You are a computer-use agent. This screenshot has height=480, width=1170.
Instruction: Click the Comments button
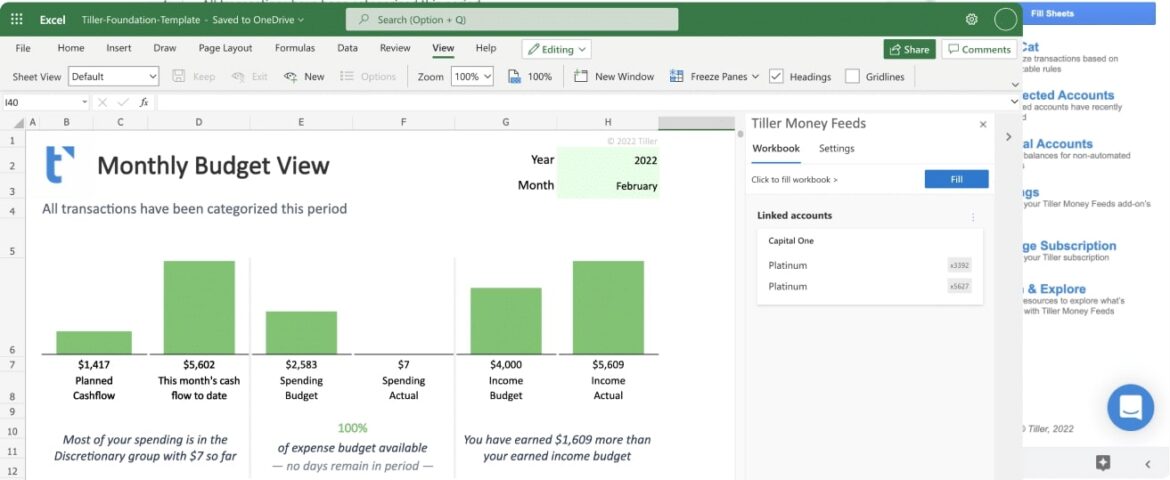980,49
